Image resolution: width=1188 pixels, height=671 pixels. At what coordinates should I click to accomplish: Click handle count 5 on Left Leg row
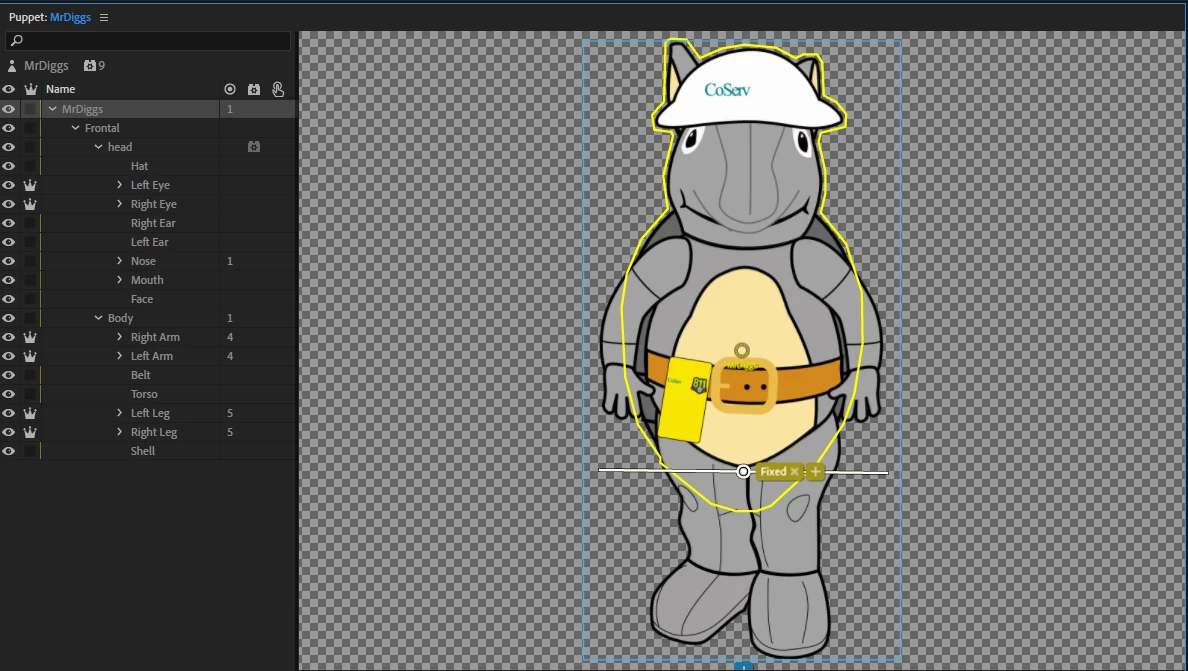click(230, 413)
